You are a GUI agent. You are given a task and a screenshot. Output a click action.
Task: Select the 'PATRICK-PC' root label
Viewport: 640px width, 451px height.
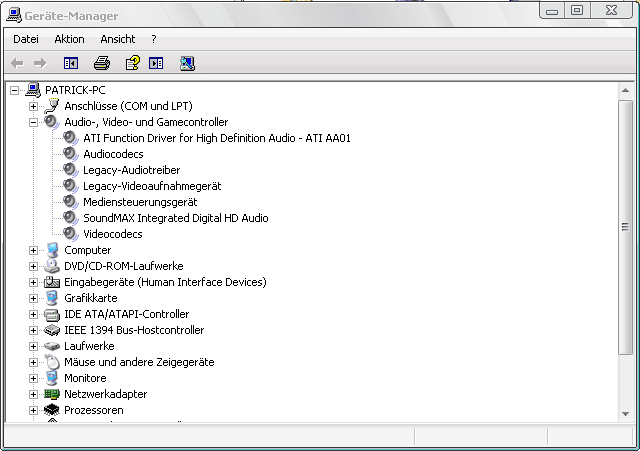[75, 90]
